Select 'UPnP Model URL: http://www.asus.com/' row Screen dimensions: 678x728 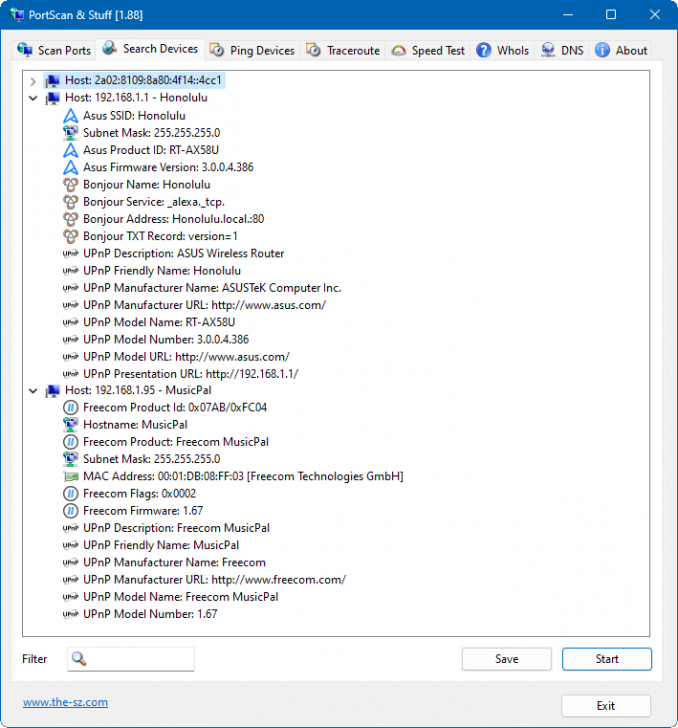186,357
